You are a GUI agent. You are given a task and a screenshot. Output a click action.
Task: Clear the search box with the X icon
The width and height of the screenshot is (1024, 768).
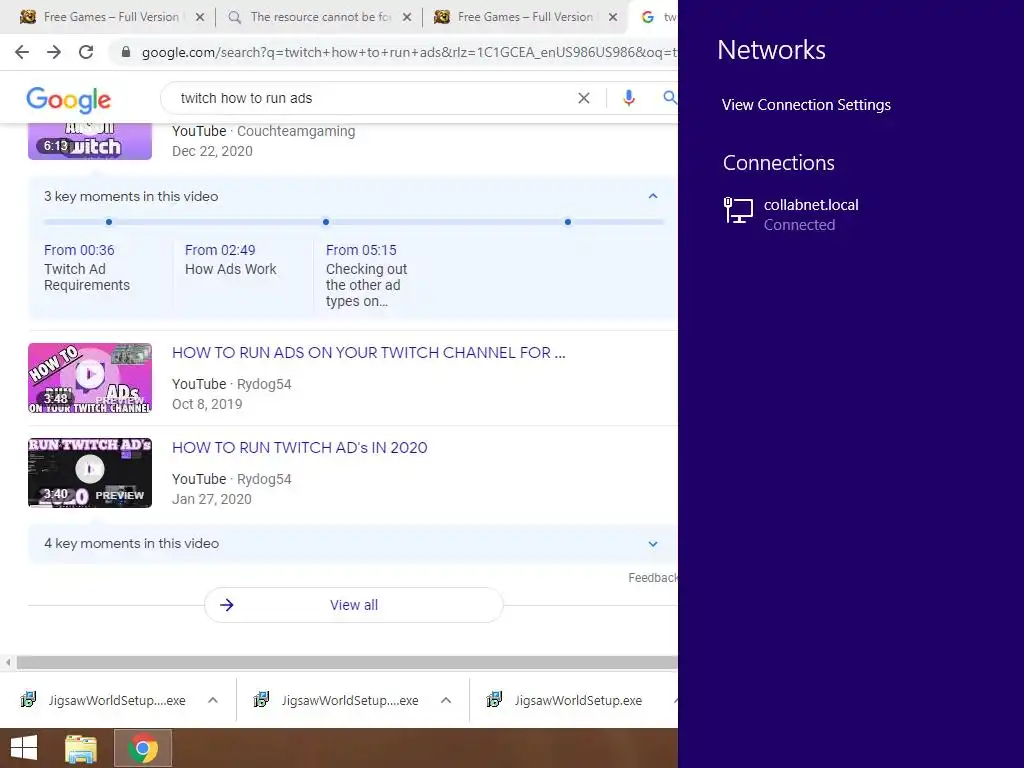[x=584, y=98]
